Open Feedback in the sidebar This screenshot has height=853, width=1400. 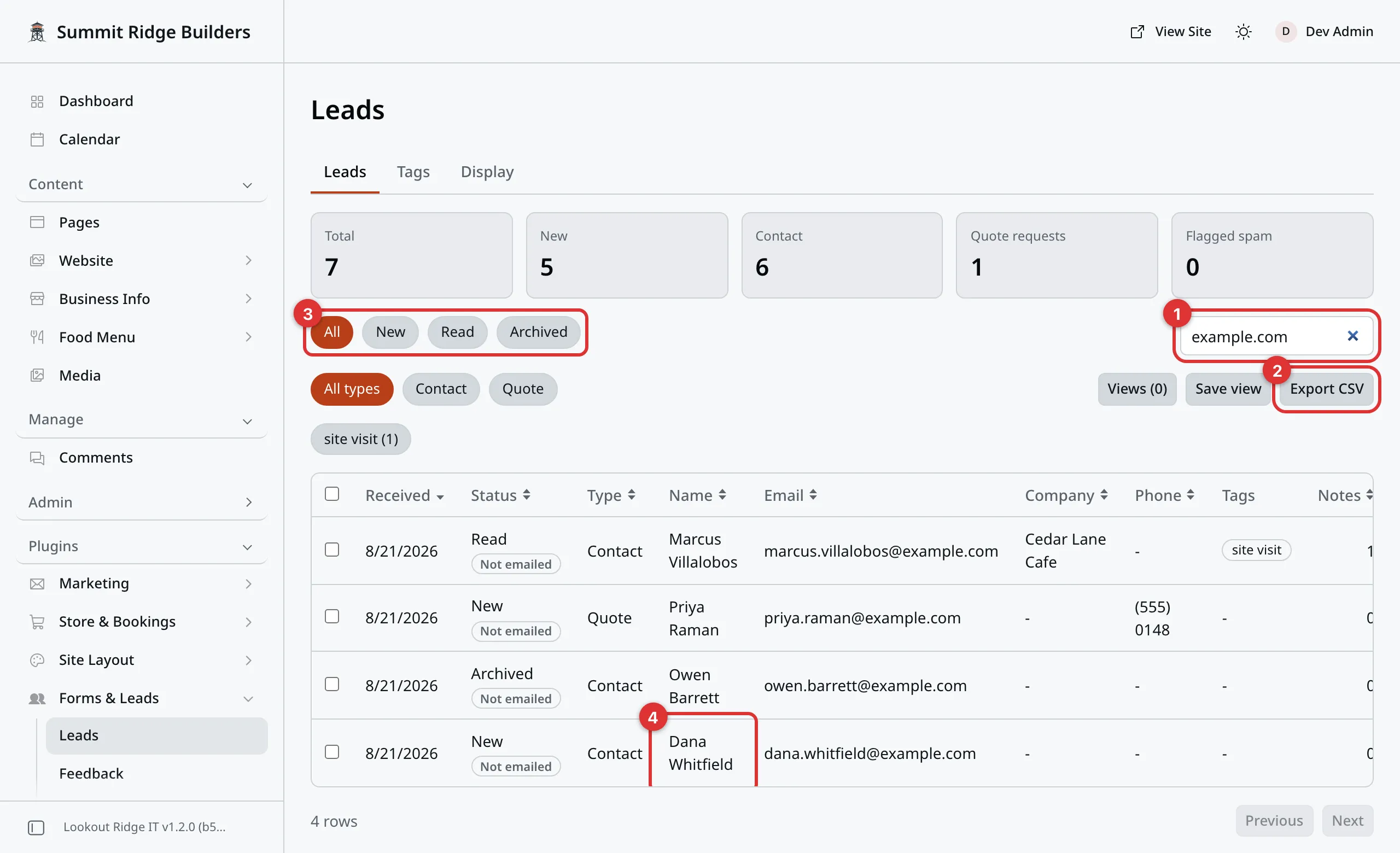point(156,774)
